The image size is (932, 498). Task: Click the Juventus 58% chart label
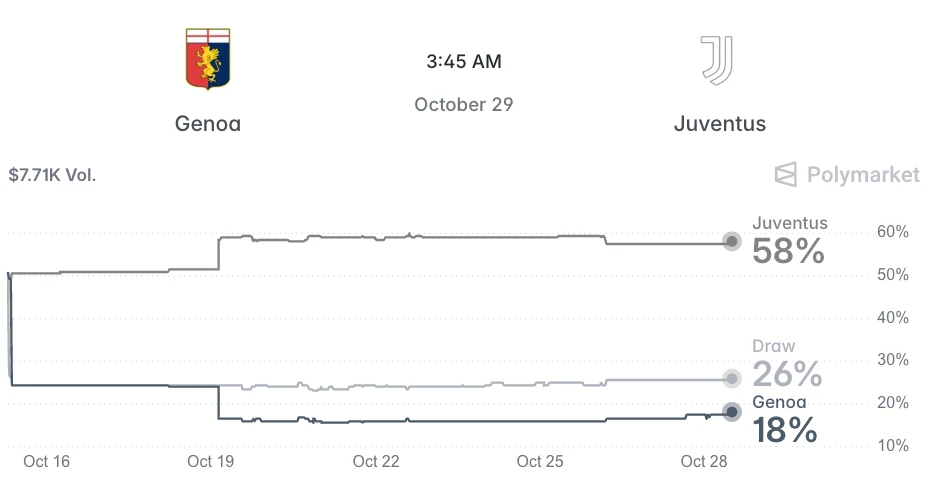click(x=789, y=241)
